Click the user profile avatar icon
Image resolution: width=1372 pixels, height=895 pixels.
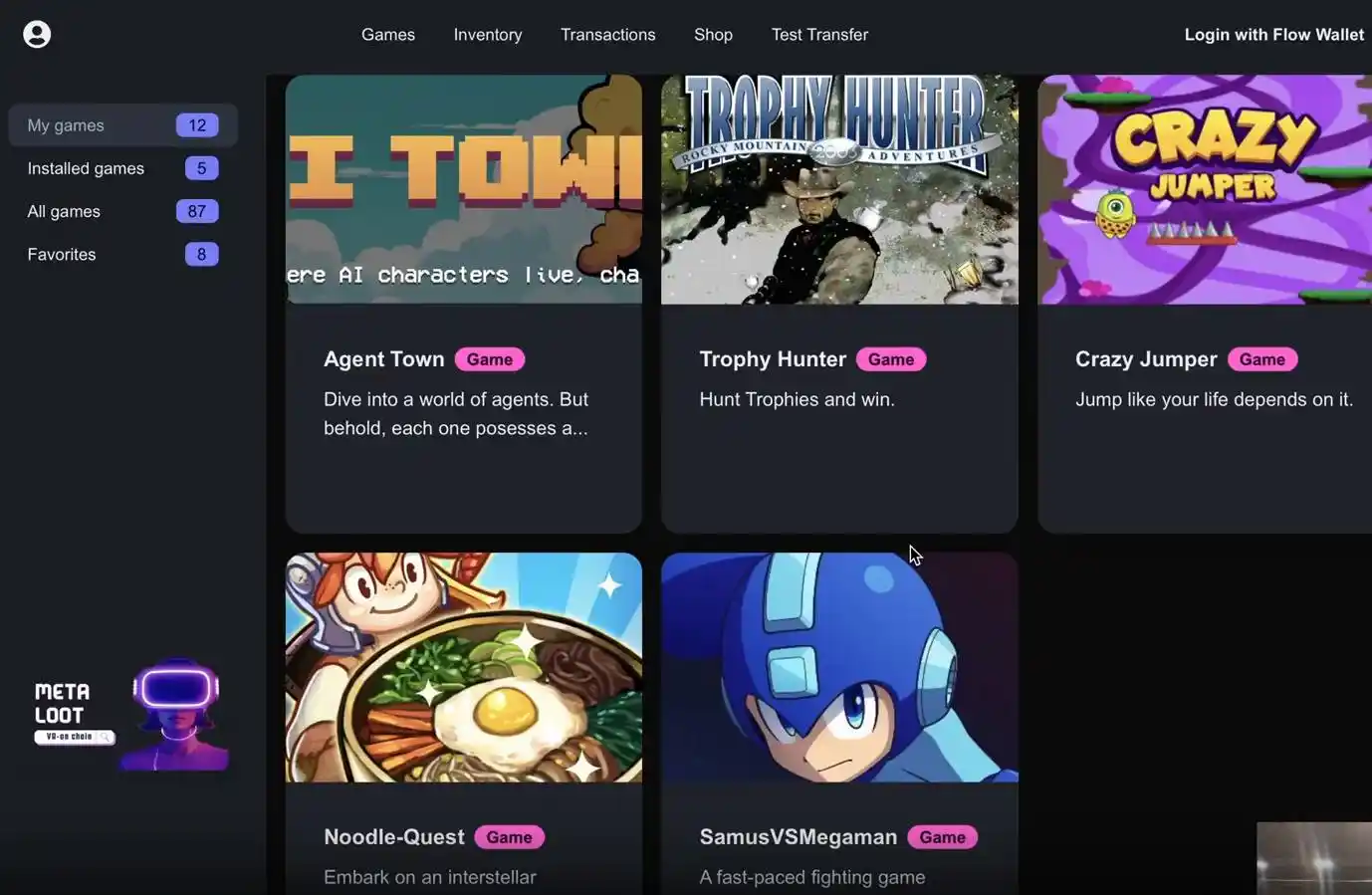tap(37, 35)
